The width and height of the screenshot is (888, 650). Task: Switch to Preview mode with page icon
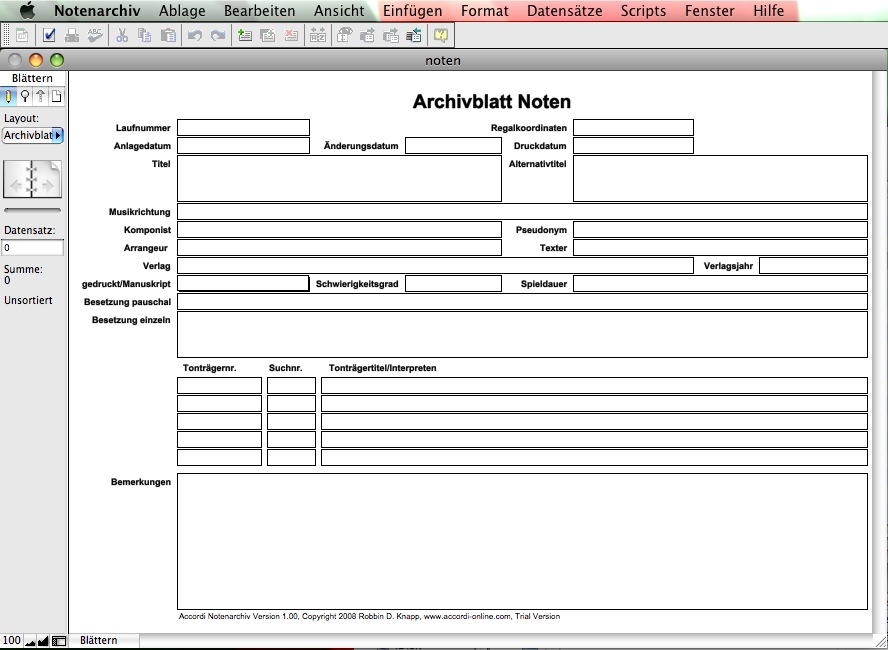pyautogui.click(x=57, y=96)
